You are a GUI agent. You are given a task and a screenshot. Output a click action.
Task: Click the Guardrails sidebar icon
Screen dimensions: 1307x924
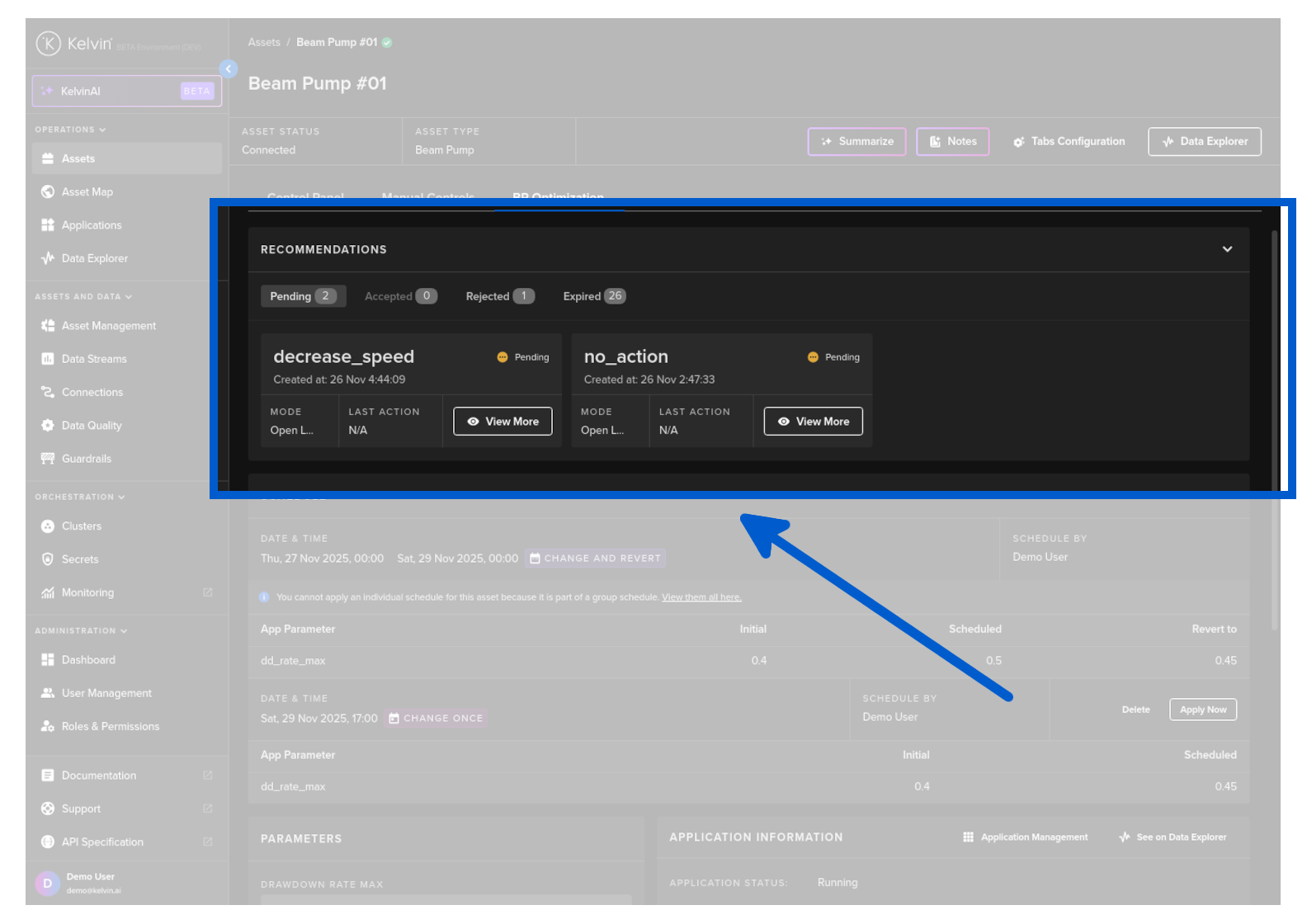click(x=48, y=459)
